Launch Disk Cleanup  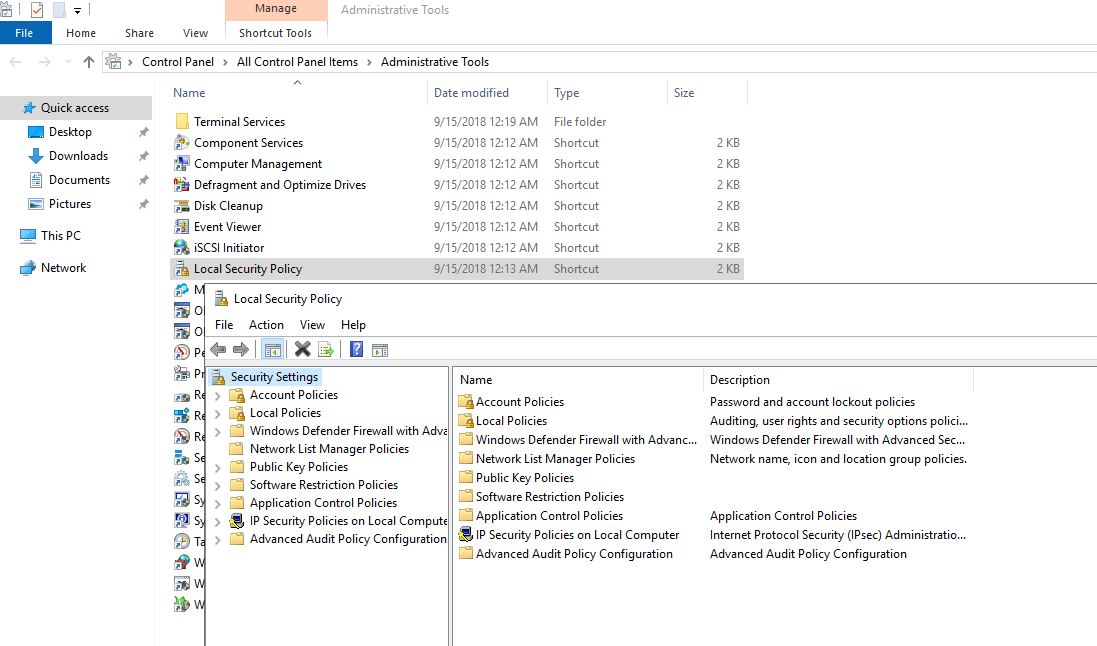pos(230,205)
